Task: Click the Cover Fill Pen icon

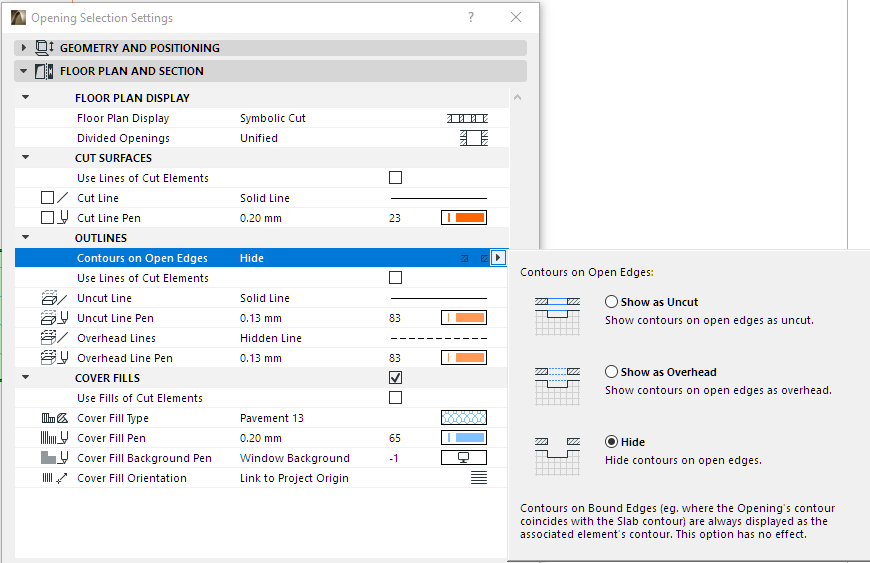Action: (54, 438)
